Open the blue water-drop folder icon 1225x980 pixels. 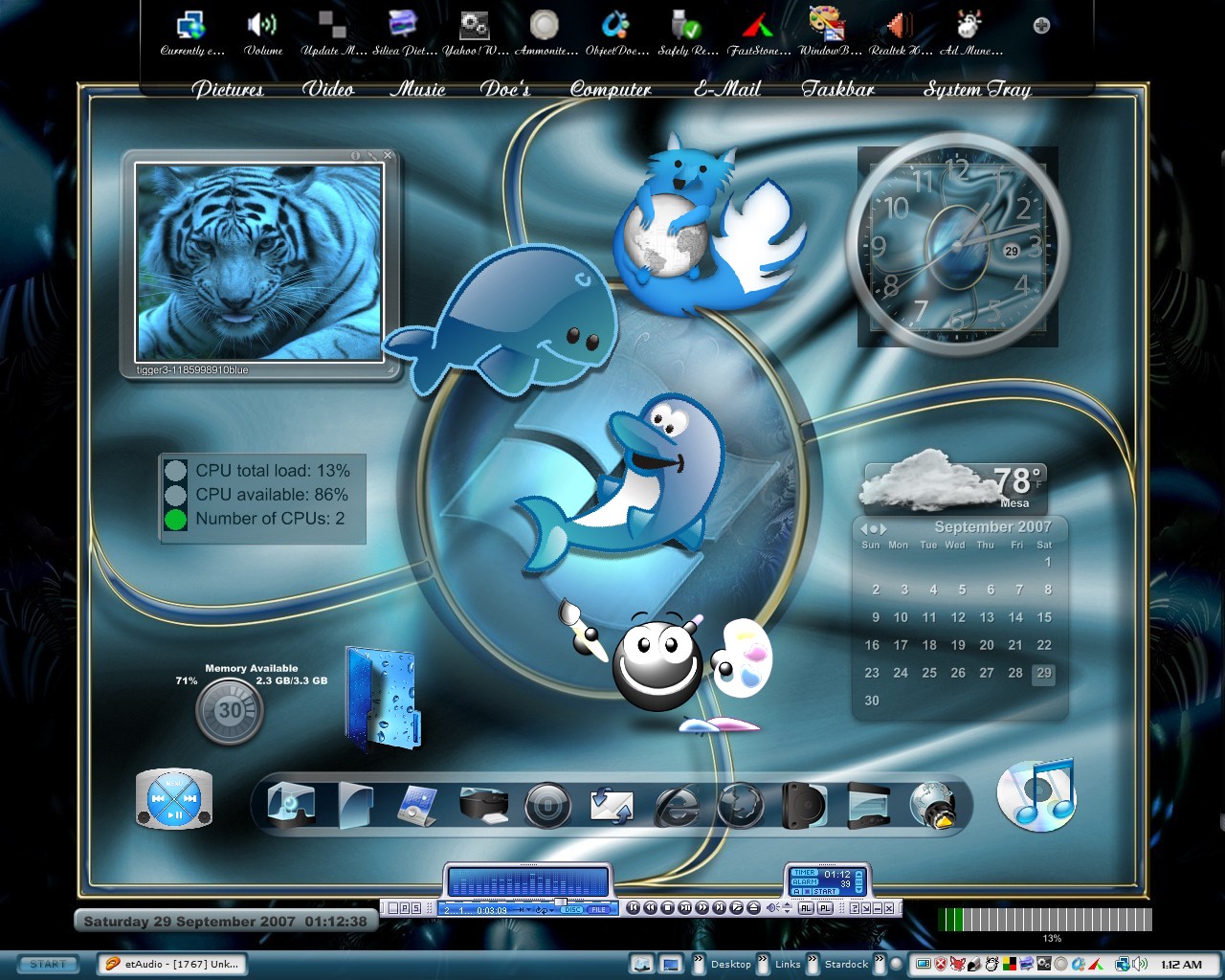[x=381, y=699]
